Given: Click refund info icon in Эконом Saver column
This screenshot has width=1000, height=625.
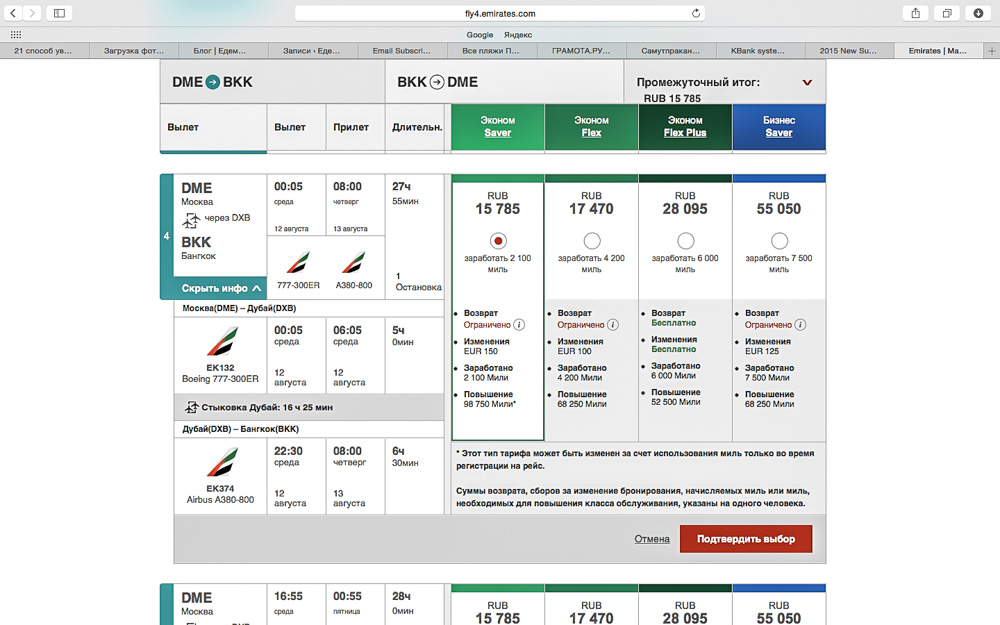Looking at the screenshot, I should [x=520, y=325].
